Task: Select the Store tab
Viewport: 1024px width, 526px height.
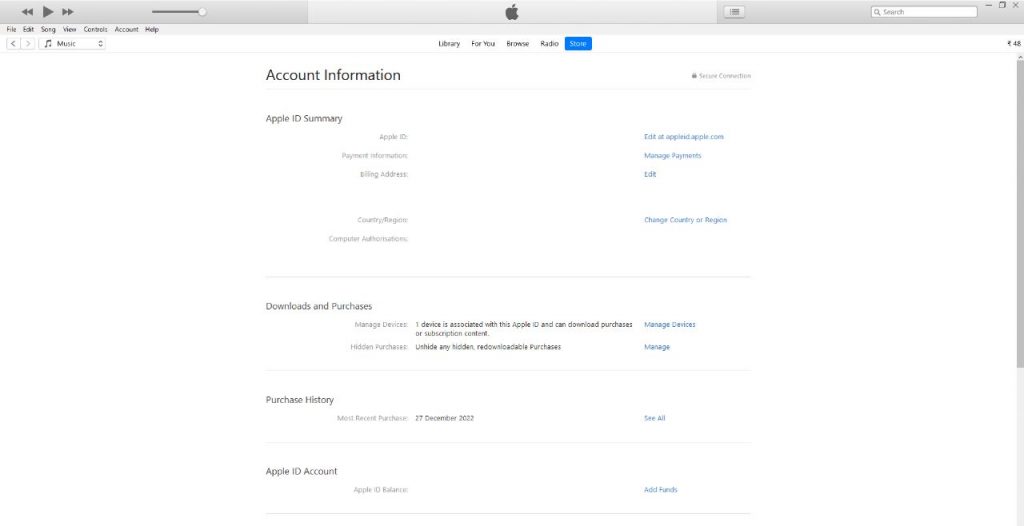Action: click(578, 44)
